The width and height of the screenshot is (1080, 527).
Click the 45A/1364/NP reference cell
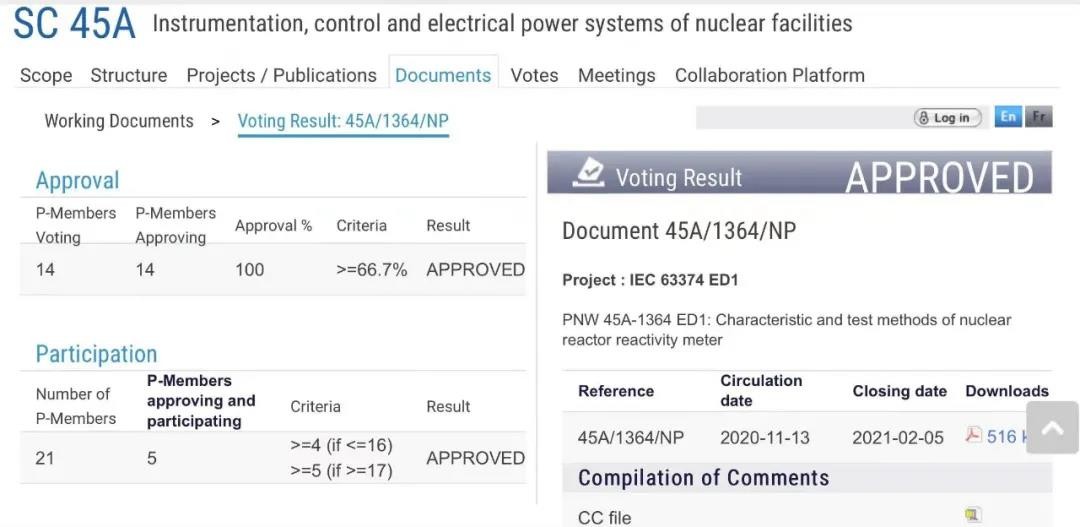(x=631, y=437)
